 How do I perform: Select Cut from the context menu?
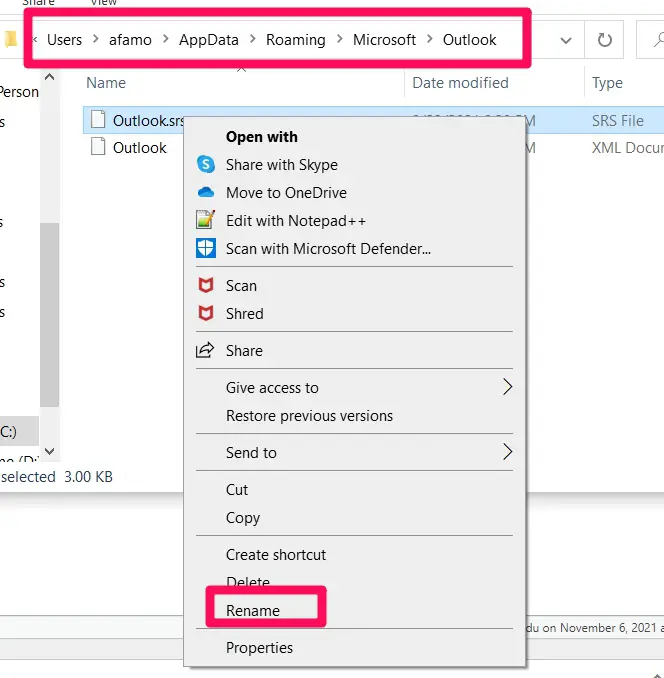point(237,489)
